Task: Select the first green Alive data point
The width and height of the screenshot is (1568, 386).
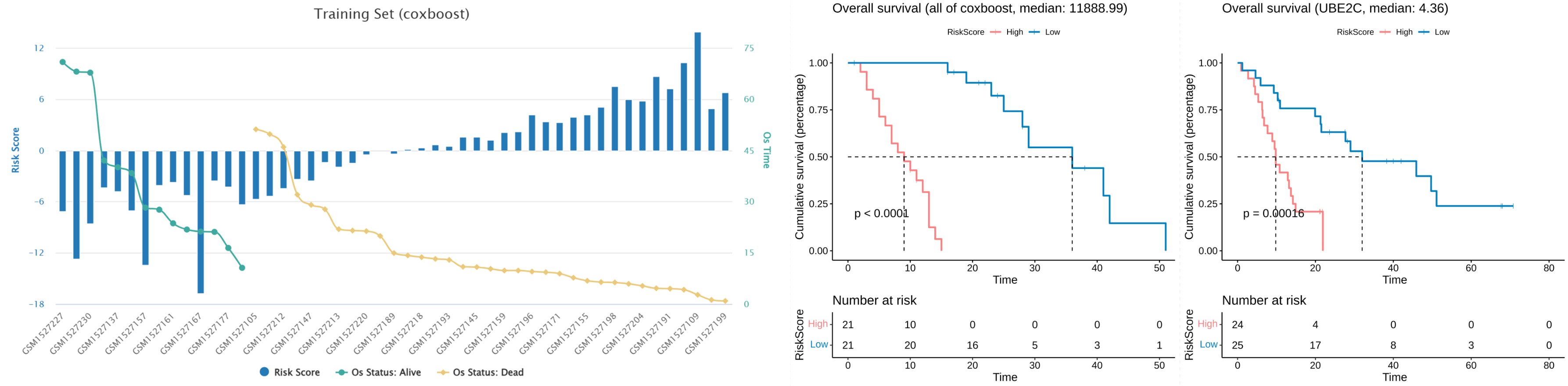Action: click(x=63, y=62)
